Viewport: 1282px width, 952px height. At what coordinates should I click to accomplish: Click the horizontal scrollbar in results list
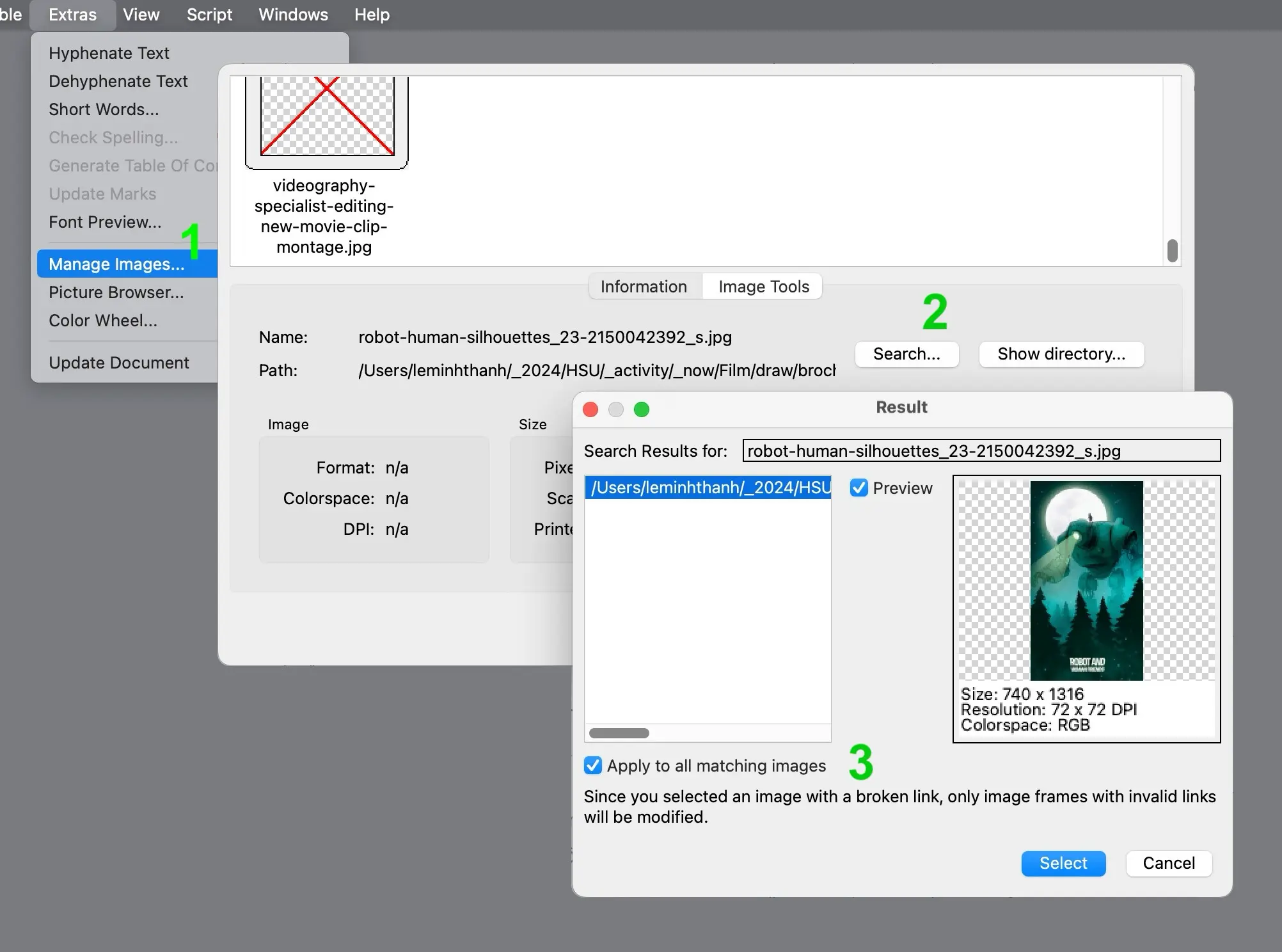(x=619, y=733)
